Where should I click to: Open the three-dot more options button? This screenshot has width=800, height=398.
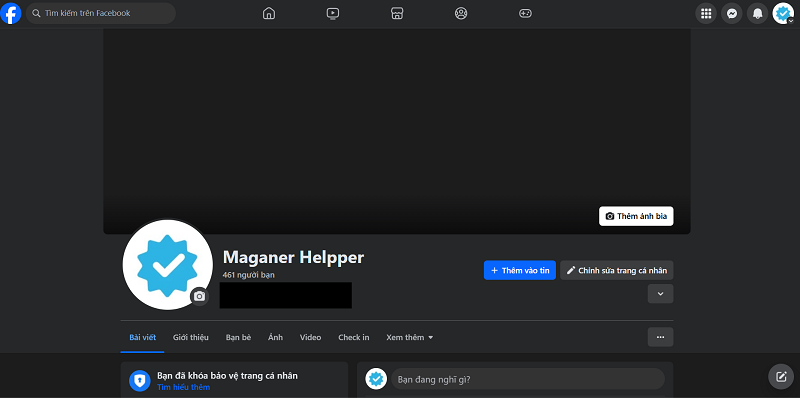(661, 337)
